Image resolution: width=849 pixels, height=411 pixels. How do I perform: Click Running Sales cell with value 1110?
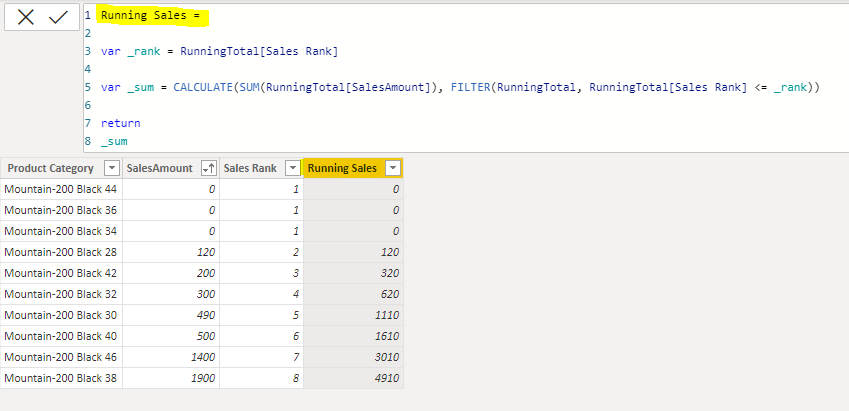pos(354,315)
